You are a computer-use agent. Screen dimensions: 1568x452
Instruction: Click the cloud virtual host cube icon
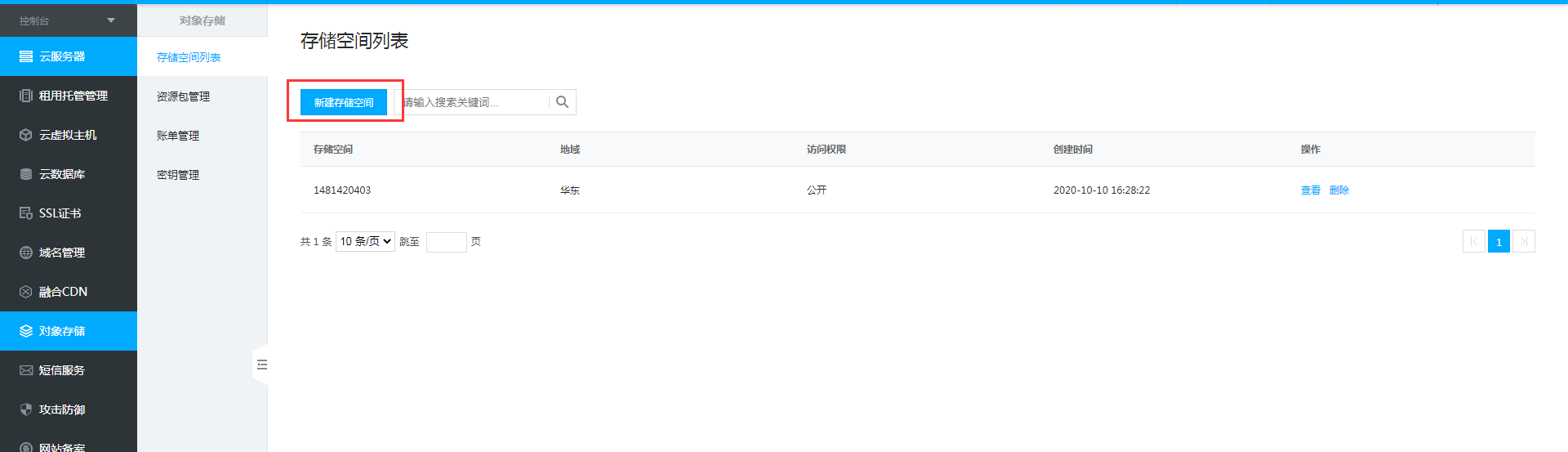tap(26, 135)
